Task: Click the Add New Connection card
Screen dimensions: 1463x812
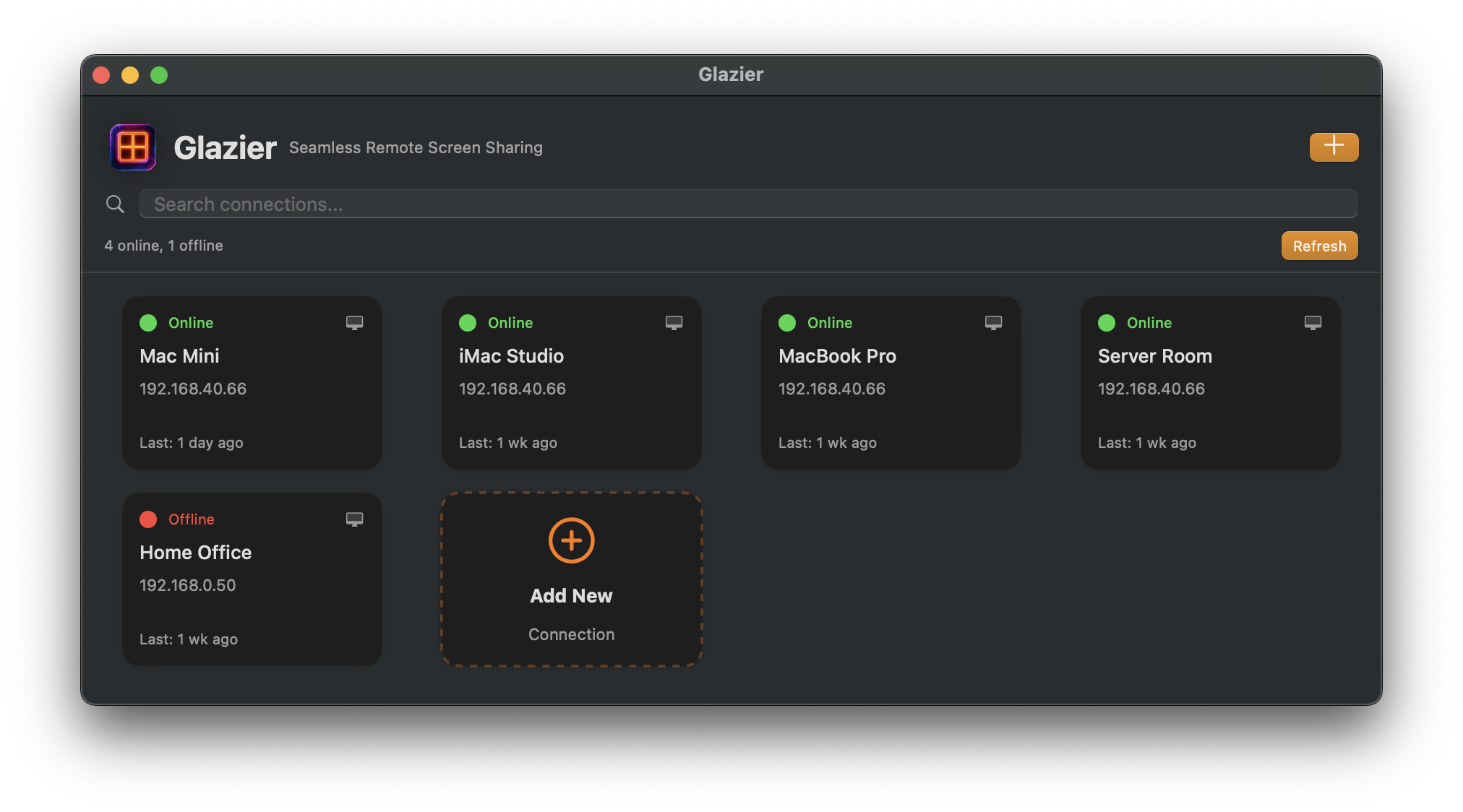Action: (571, 579)
